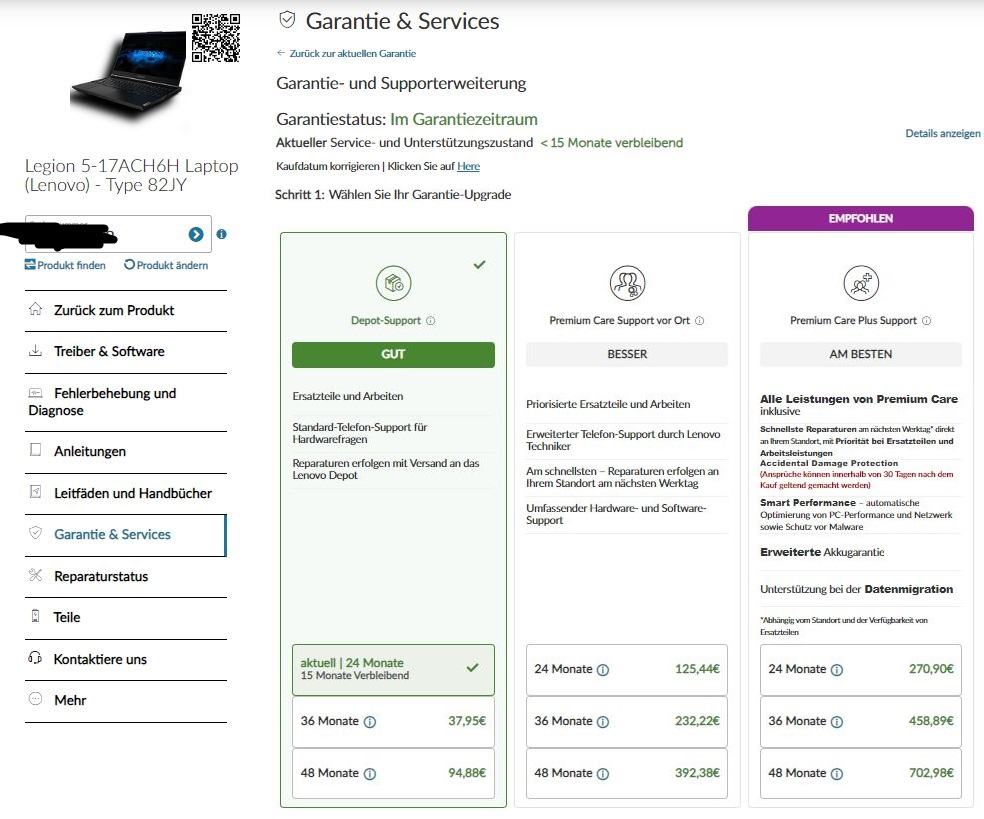Screen dimensions: 984x819
Task: Select Depot-Support 48 Monate for 94,88€
Action: (393, 773)
